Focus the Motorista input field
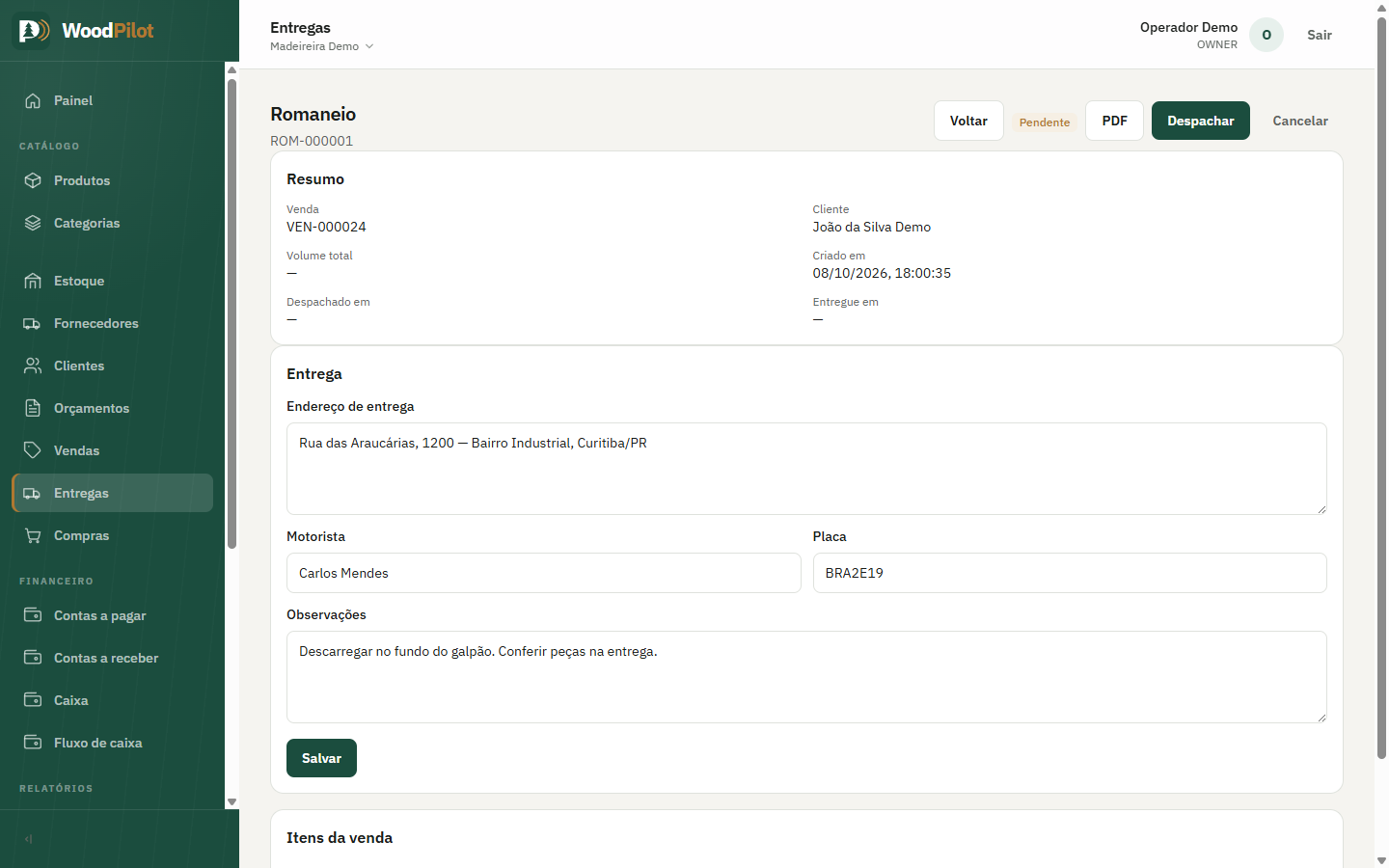Viewport: 1389px width, 868px height. [544, 573]
